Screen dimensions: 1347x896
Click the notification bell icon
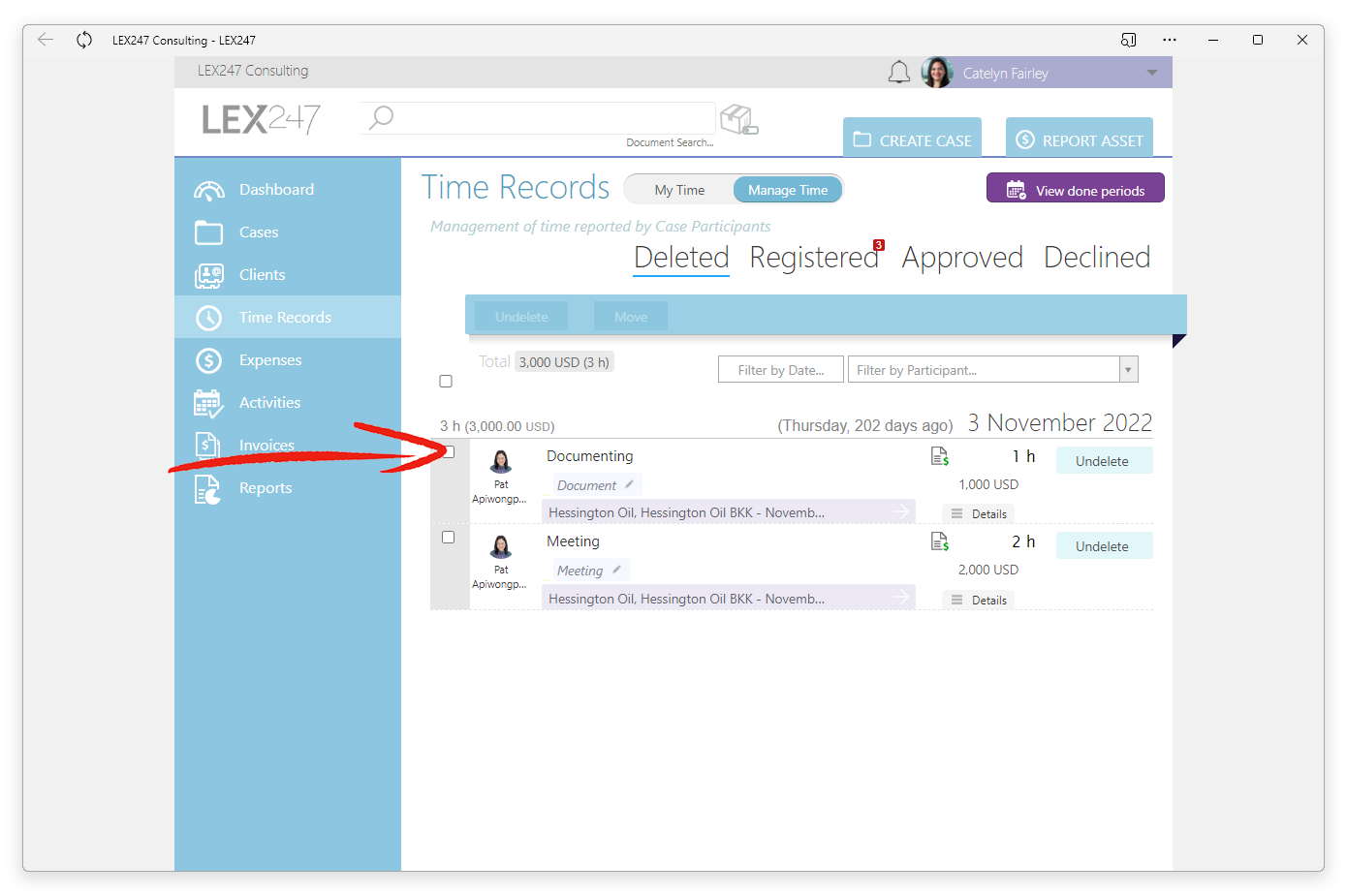coord(899,73)
